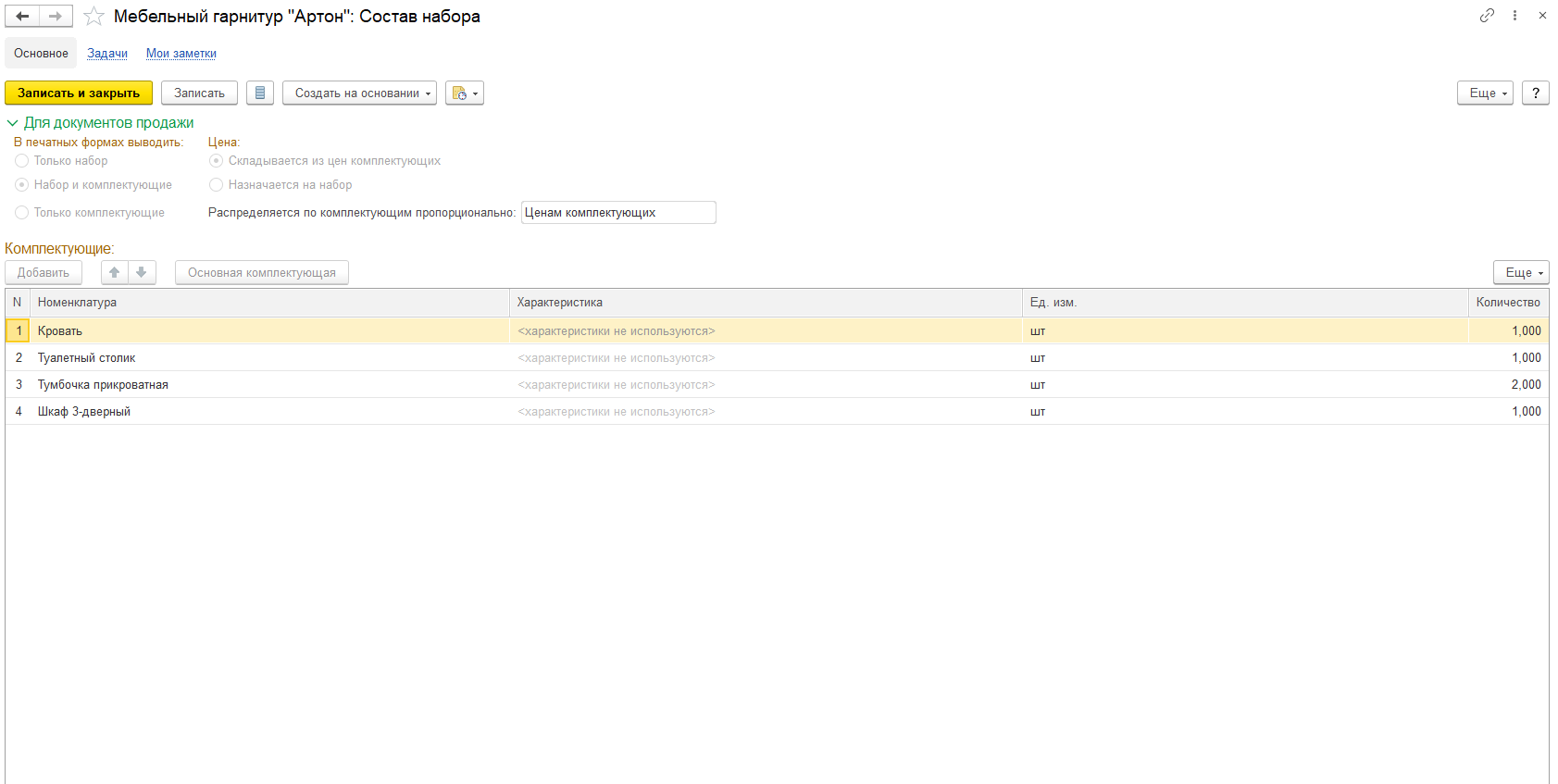Collapse the 'Для документов продажи' section
Screen dimensions: 1558x784
click(13, 123)
